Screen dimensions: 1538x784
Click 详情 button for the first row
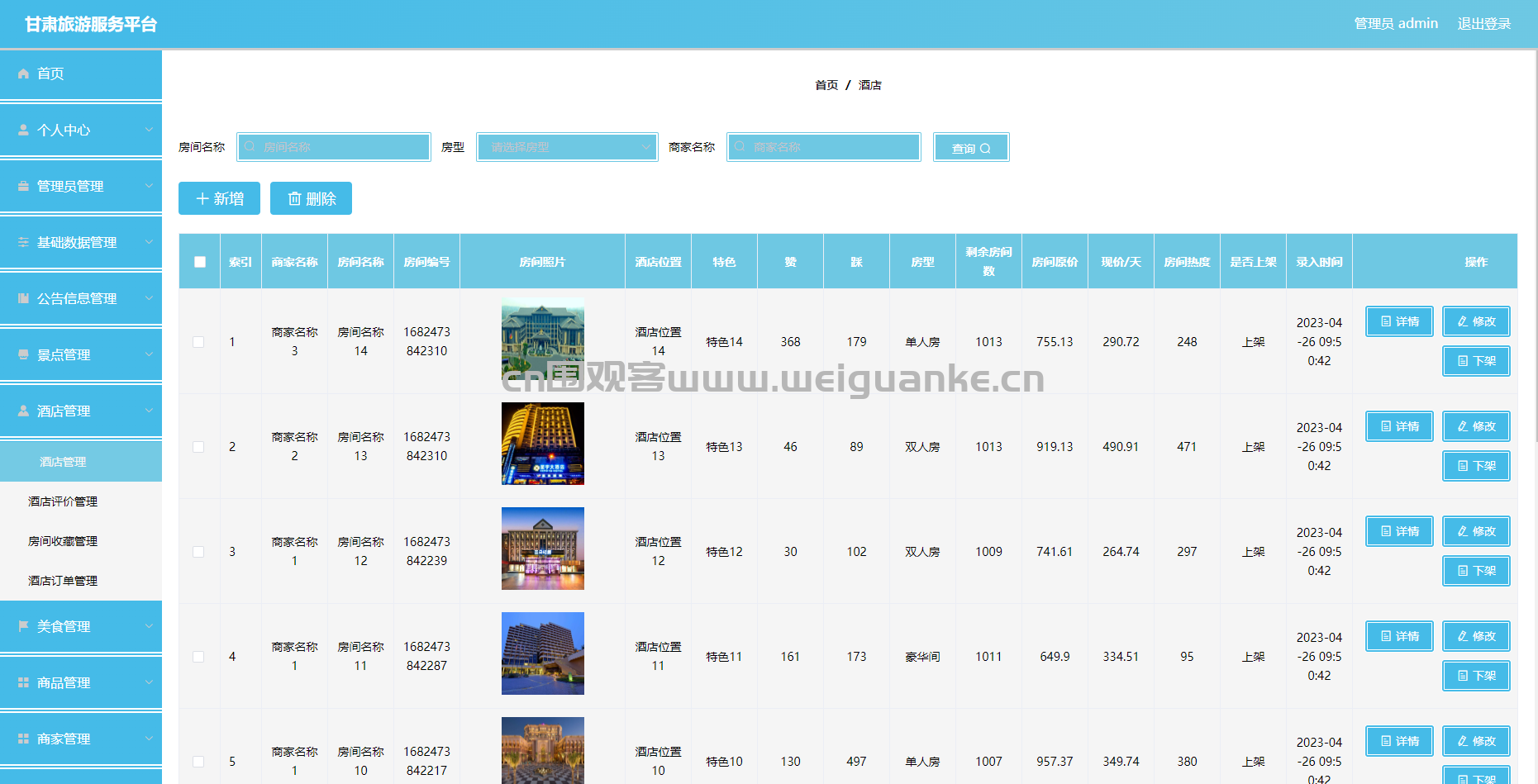1399,321
